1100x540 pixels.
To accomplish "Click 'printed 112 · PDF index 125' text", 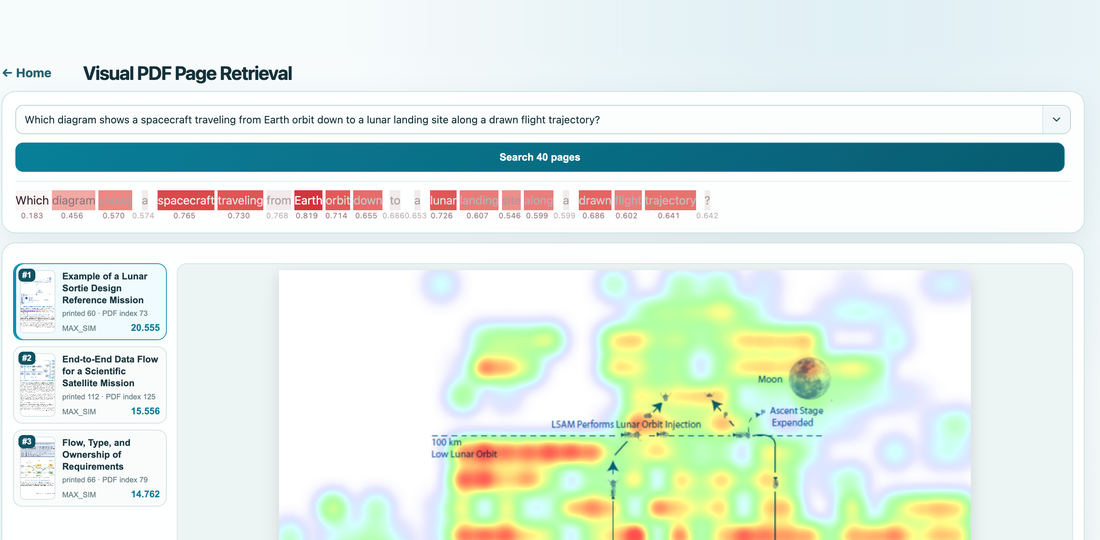I will (109, 397).
